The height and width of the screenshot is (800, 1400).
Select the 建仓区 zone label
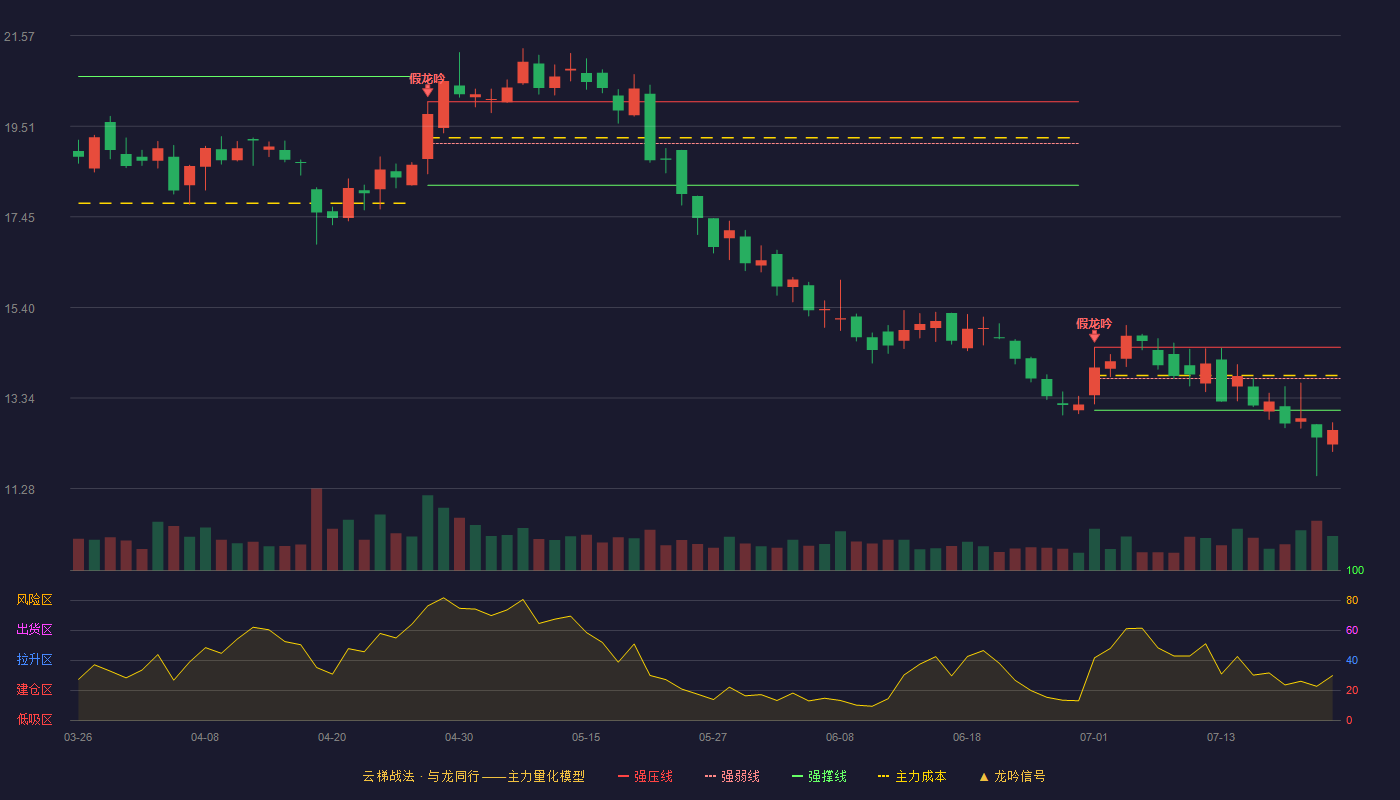34,690
